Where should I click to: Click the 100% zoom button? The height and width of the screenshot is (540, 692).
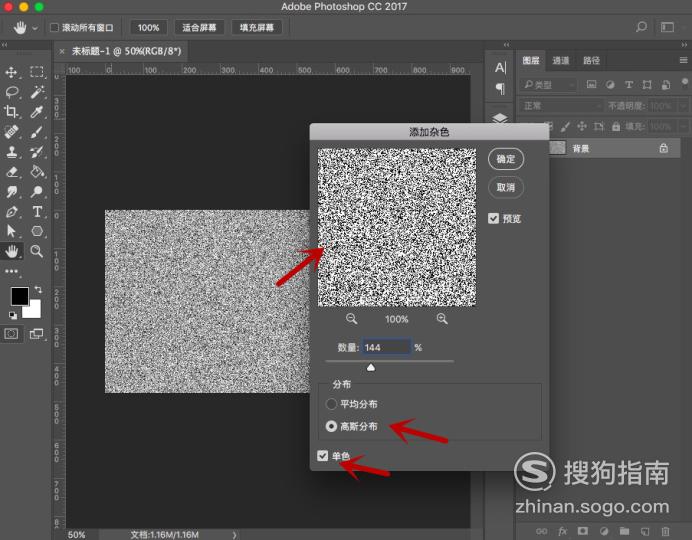[148, 27]
